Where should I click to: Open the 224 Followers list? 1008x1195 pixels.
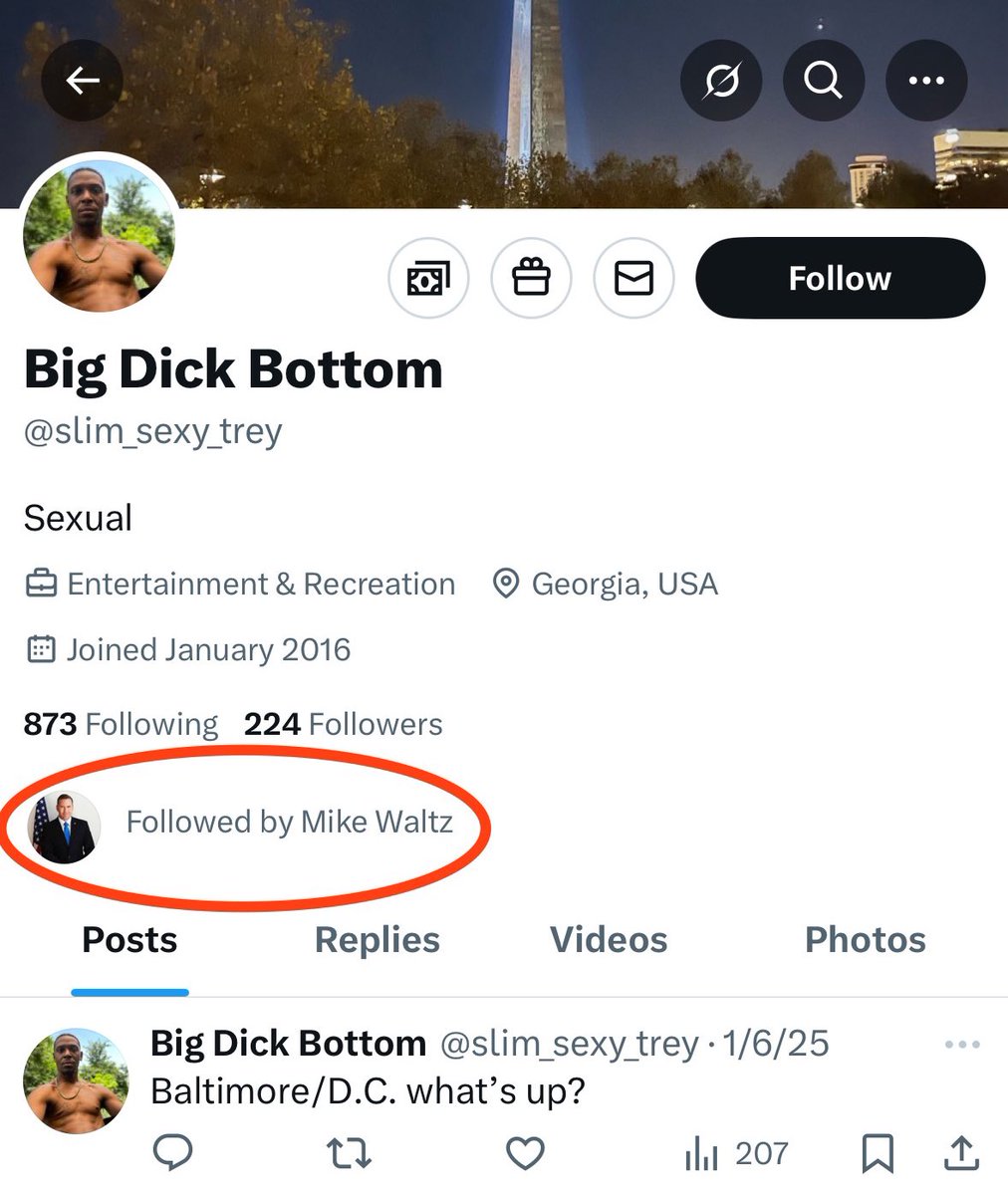coord(343,724)
